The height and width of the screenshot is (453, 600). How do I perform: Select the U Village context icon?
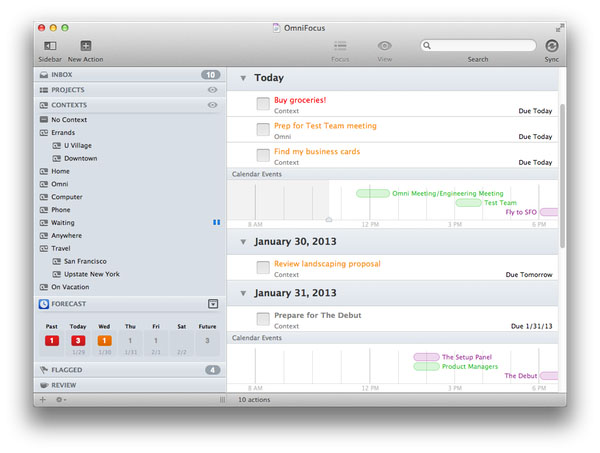click(57, 145)
